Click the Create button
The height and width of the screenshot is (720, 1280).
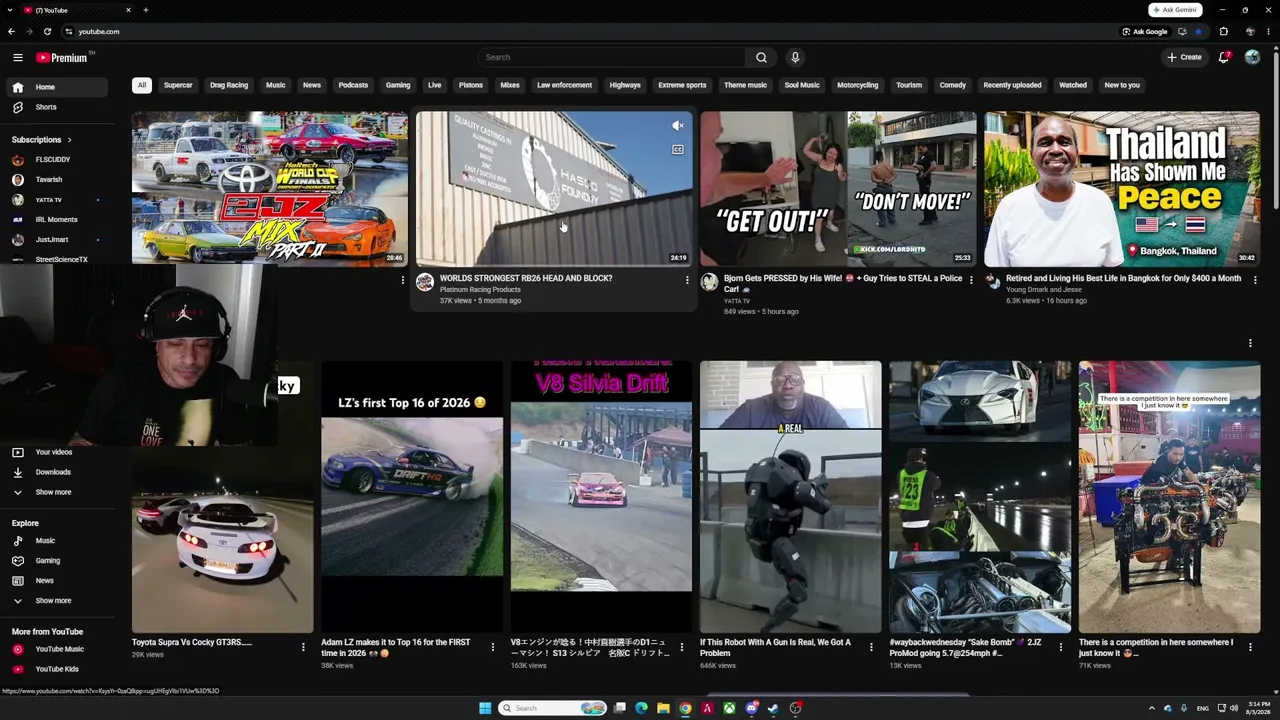point(1184,57)
